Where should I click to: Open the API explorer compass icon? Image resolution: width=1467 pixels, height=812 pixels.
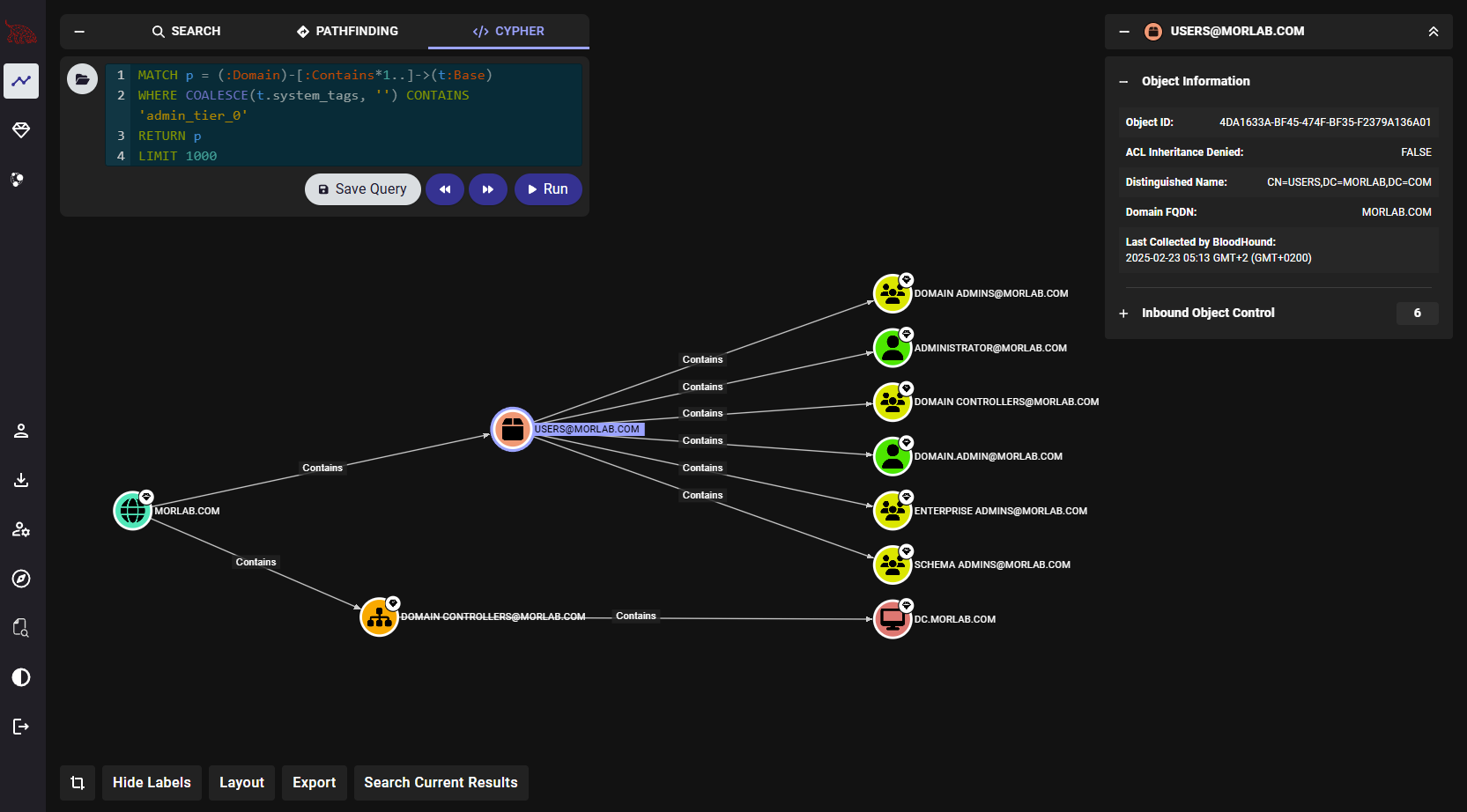[21, 579]
